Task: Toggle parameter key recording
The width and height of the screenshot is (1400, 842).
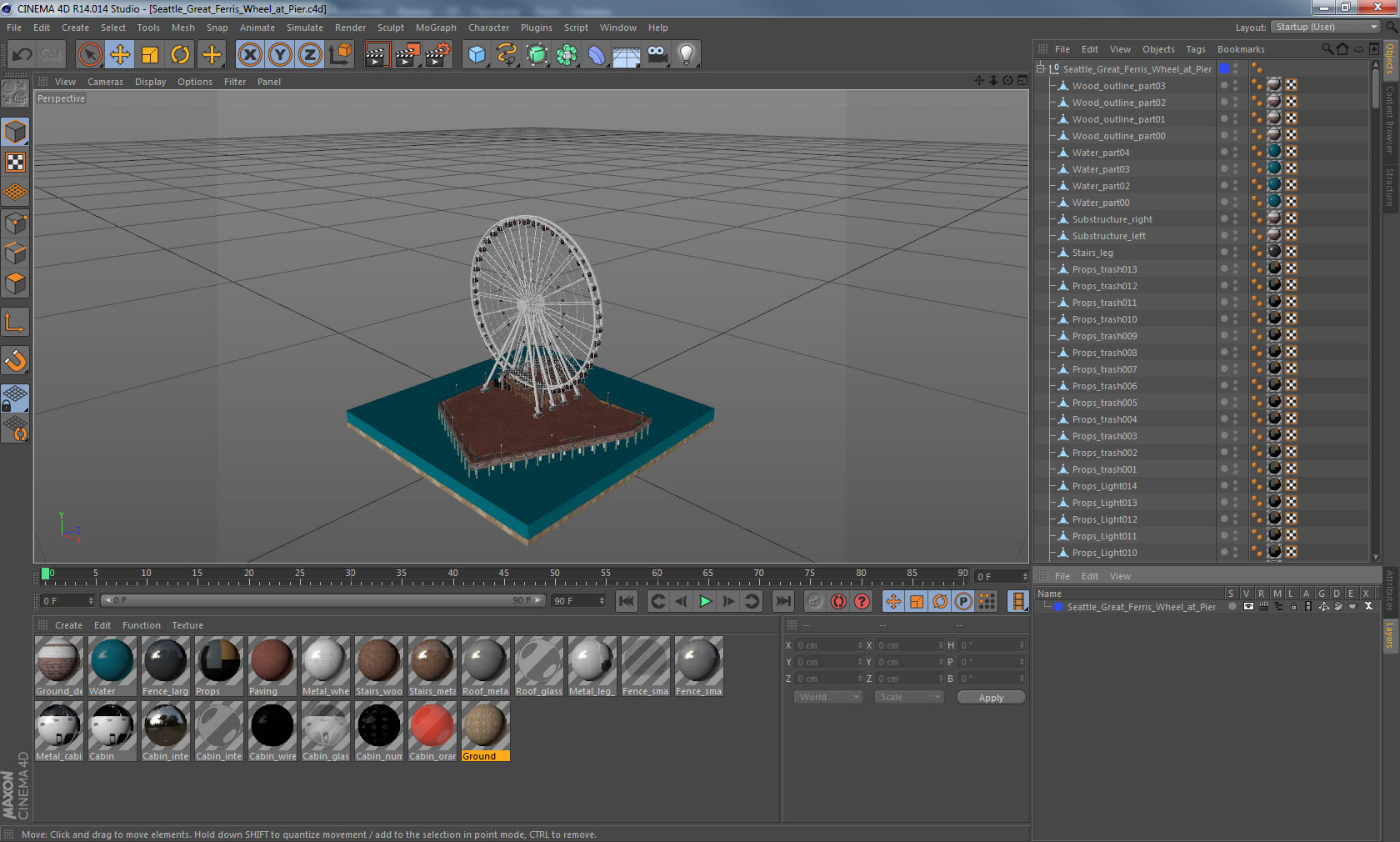Action: (963, 601)
